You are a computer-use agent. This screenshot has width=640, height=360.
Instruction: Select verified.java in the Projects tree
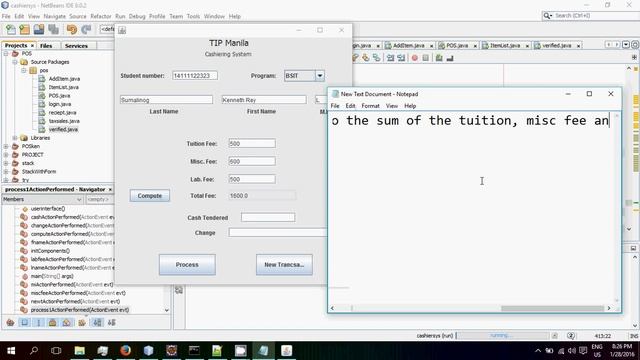click(x=63, y=129)
